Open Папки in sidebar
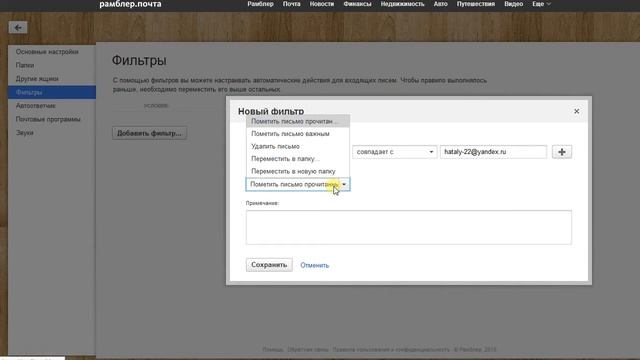The width and height of the screenshot is (640, 360). point(25,65)
